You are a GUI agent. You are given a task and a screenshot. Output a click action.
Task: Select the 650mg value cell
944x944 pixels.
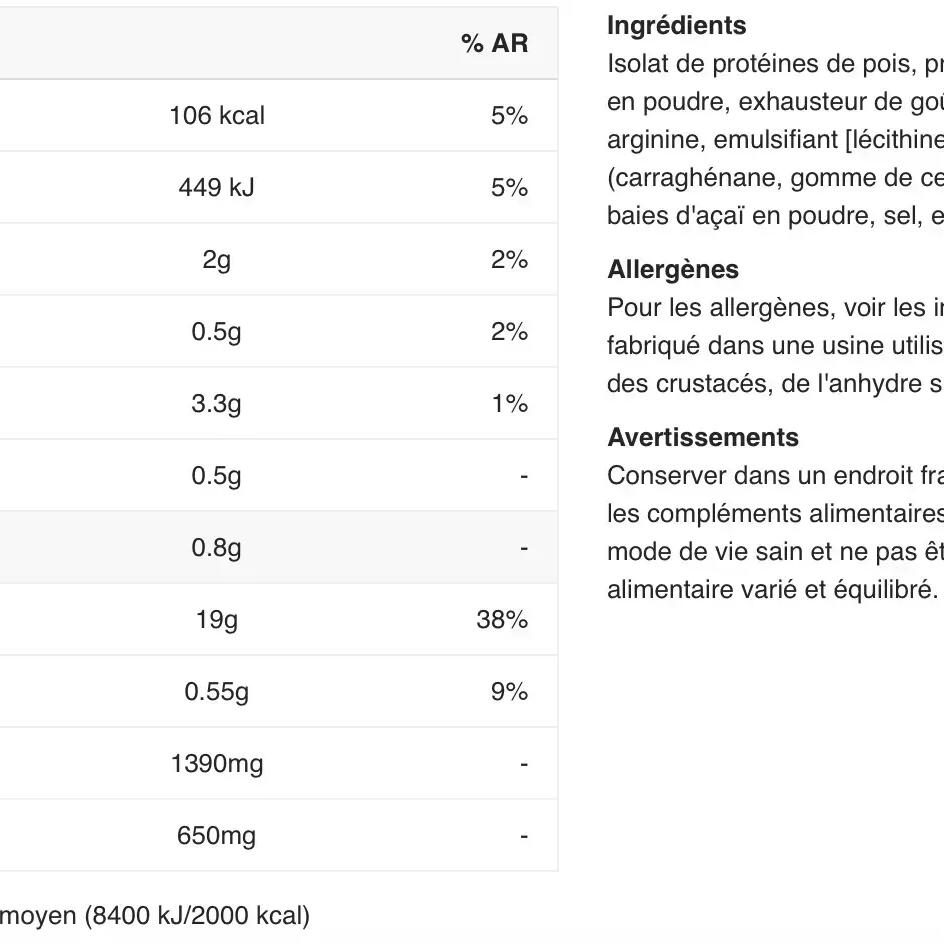coord(217,836)
